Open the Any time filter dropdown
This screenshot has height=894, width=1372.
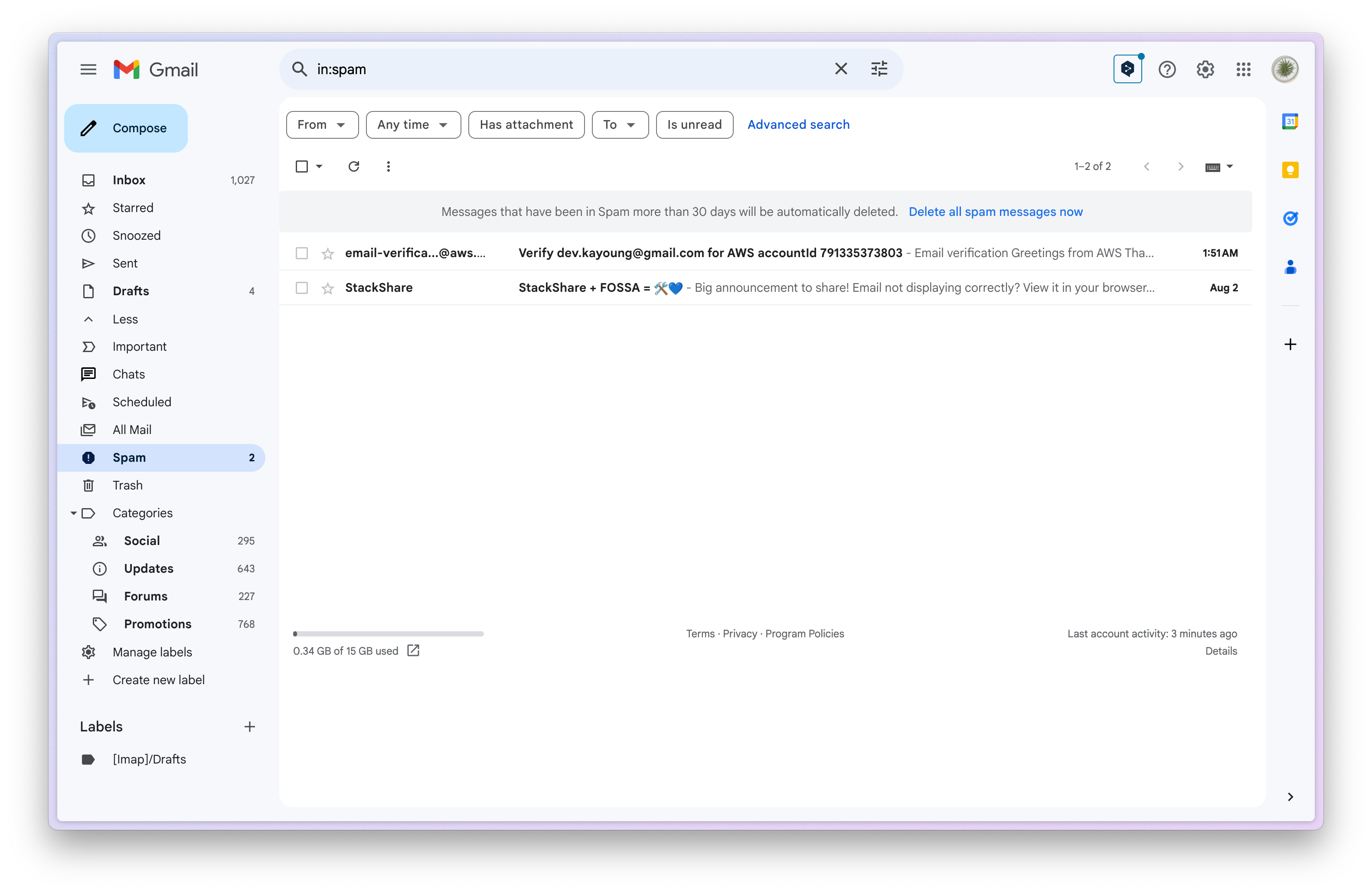pos(413,124)
